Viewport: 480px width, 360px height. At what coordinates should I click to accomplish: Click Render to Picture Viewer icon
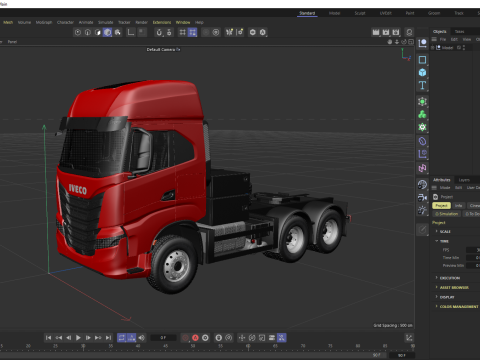click(386, 32)
